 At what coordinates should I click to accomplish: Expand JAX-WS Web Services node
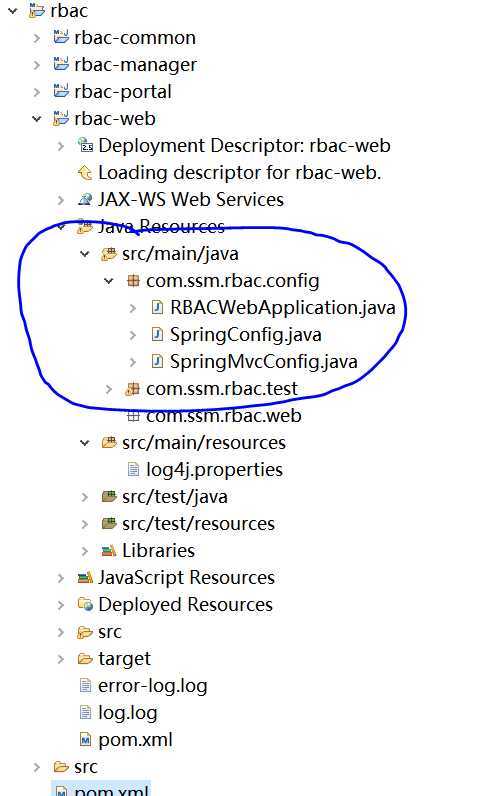point(61,200)
